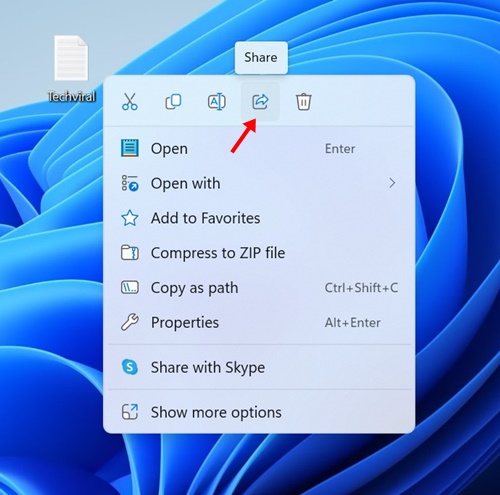Screen dimensions: 500x495
Task: Click the star icon for Favorites
Action: click(x=130, y=218)
